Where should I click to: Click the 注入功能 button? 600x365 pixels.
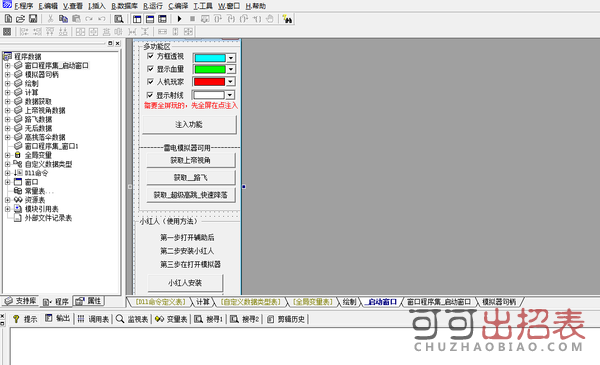189,125
